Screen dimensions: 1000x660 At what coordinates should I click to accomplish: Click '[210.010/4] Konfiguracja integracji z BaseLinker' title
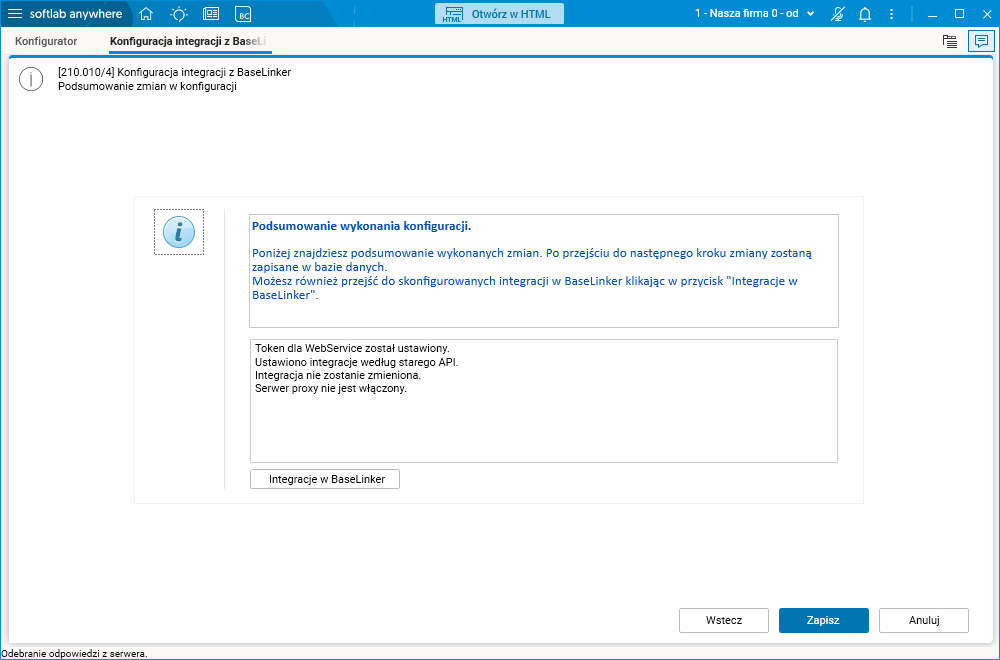point(174,72)
